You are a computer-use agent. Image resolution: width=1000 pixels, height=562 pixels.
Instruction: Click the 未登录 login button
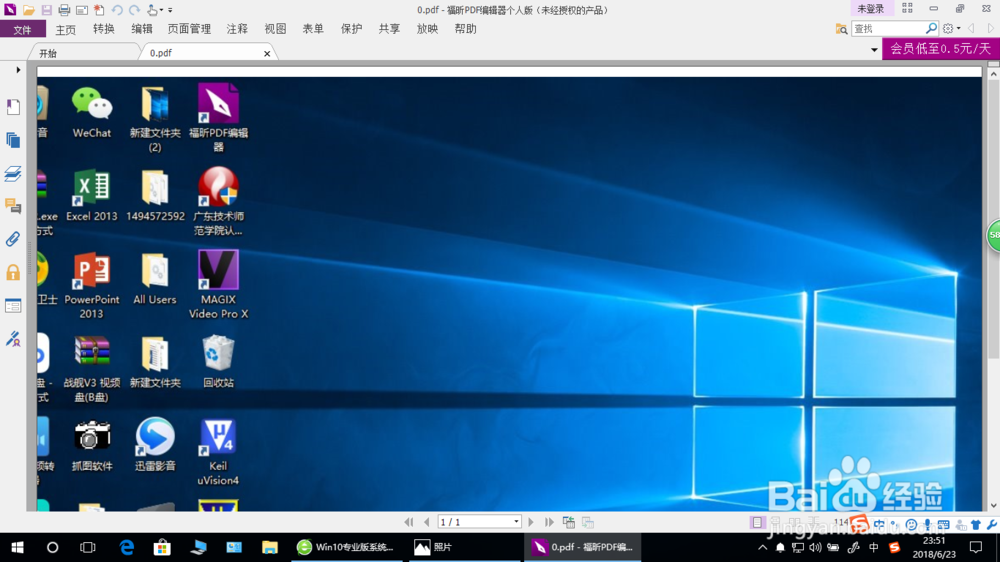pos(870,8)
